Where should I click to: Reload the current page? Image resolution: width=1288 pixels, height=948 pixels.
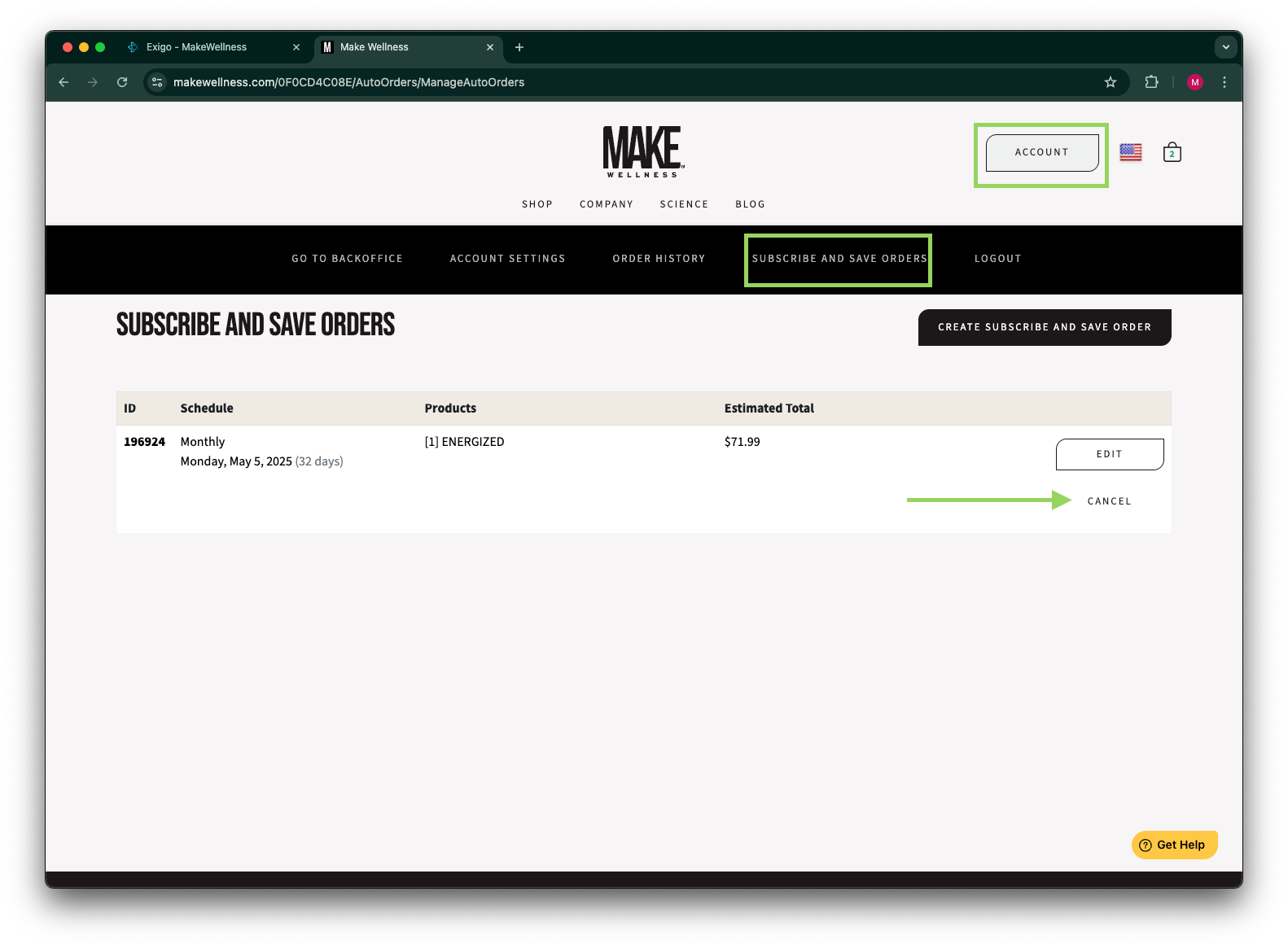tap(122, 82)
